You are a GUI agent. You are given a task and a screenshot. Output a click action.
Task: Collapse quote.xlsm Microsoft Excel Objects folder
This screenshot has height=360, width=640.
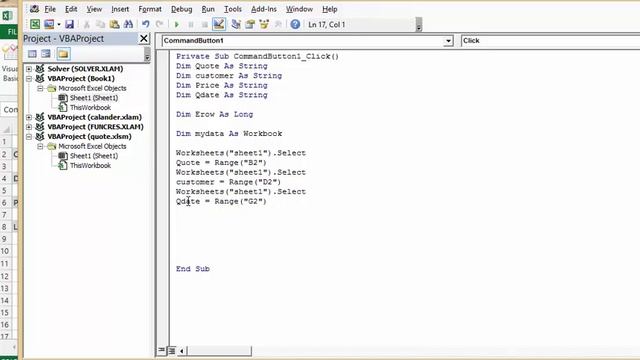(x=40, y=146)
